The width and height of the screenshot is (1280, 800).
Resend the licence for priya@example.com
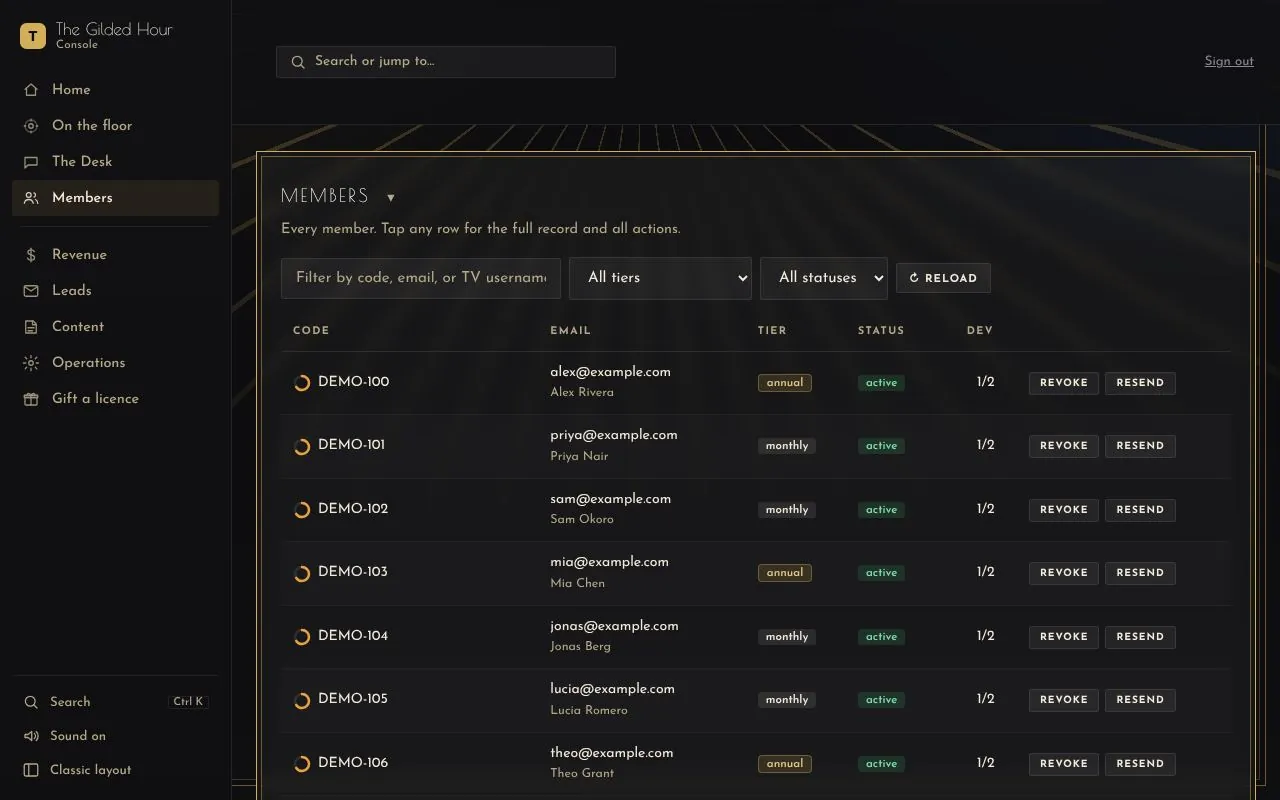(1140, 446)
